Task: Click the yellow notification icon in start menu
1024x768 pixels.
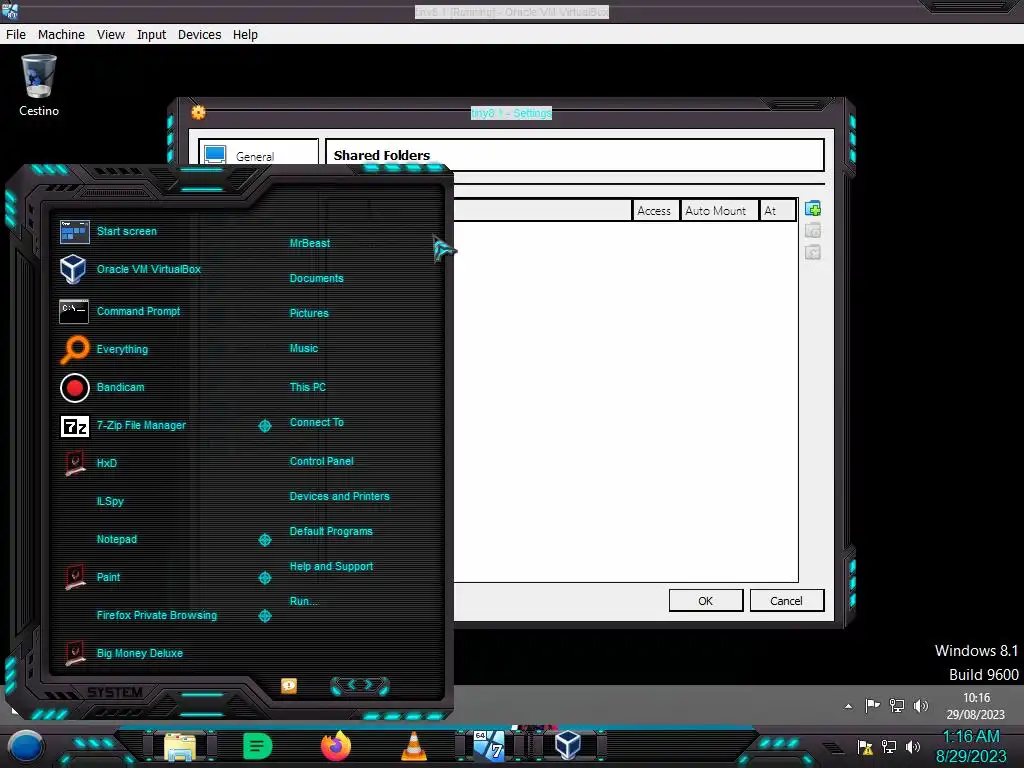Action: [x=289, y=685]
